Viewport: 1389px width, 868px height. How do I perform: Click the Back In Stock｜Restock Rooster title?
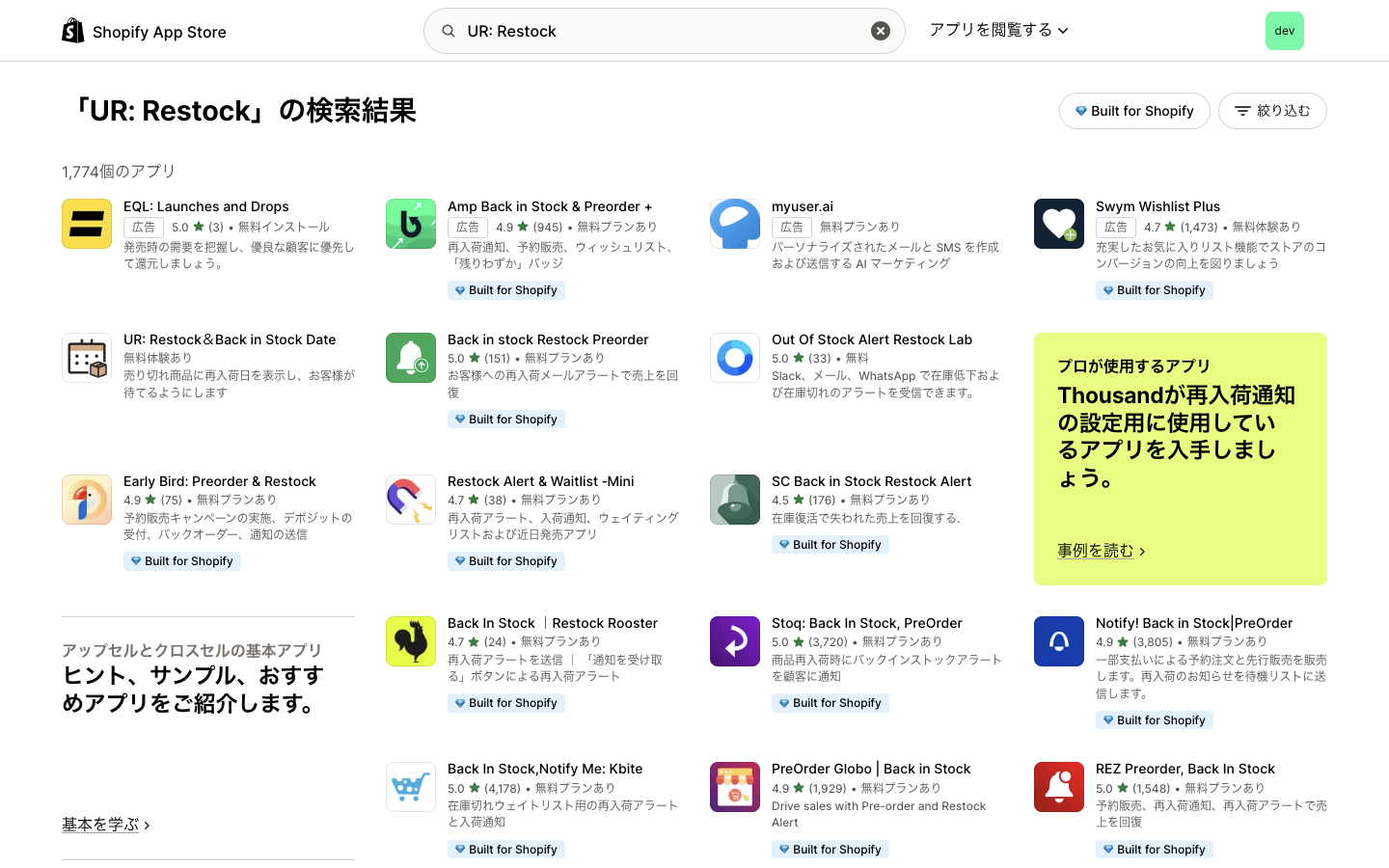point(553,623)
